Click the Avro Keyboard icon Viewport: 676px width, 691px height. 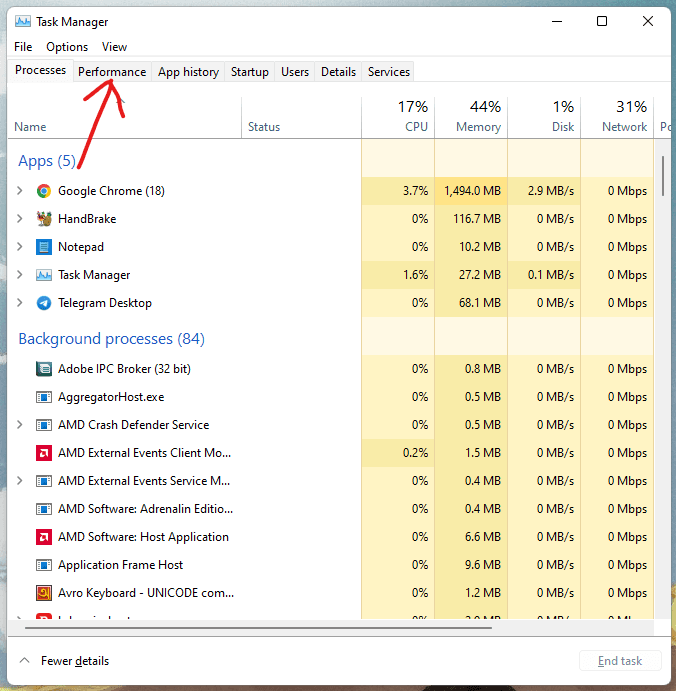click(44, 593)
